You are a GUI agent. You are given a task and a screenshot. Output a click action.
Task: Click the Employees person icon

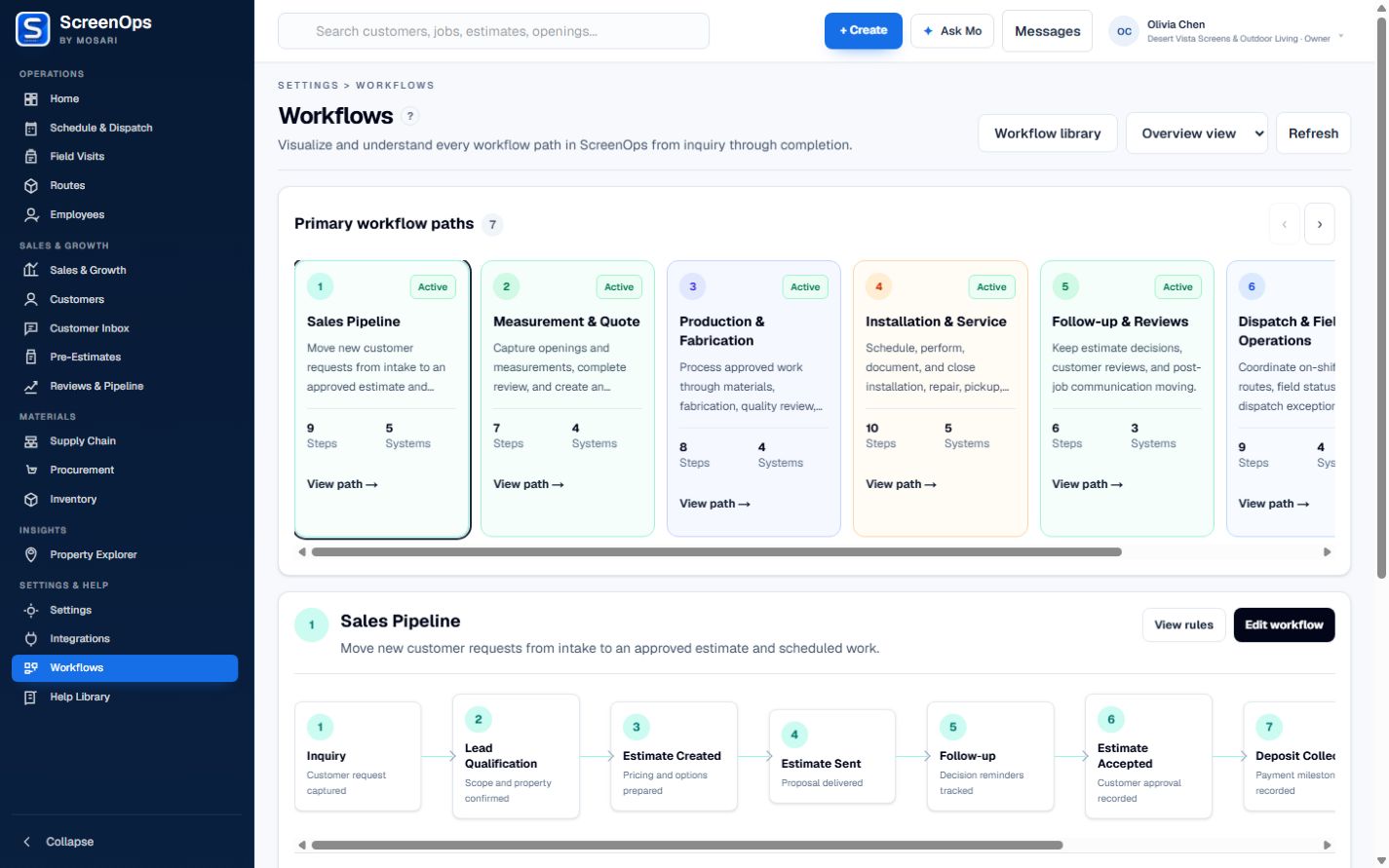click(31, 215)
